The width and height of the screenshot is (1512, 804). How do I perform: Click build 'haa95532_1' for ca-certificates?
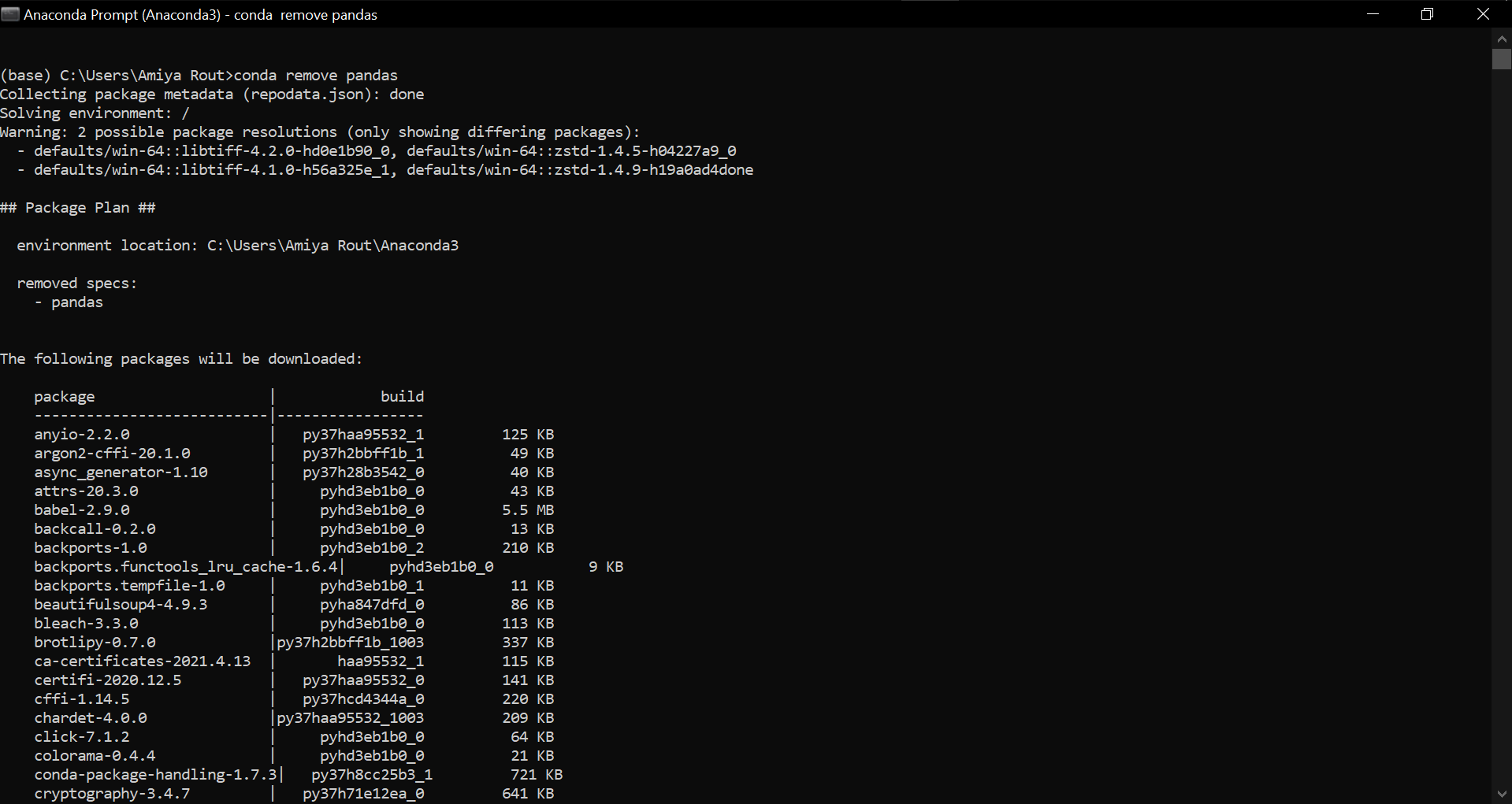[x=381, y=661]
